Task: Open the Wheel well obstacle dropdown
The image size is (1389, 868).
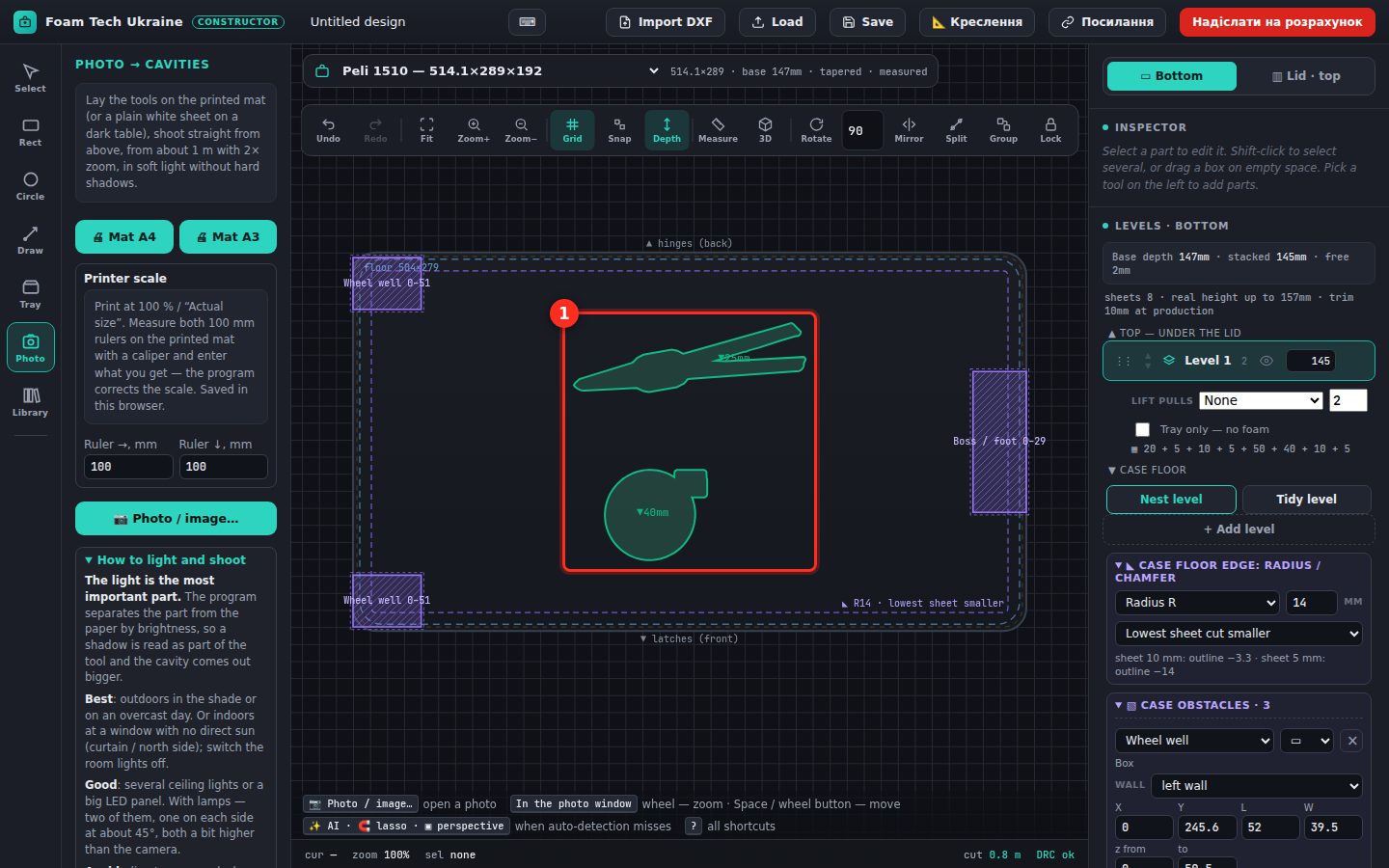Action: (x=1194, y=741)
